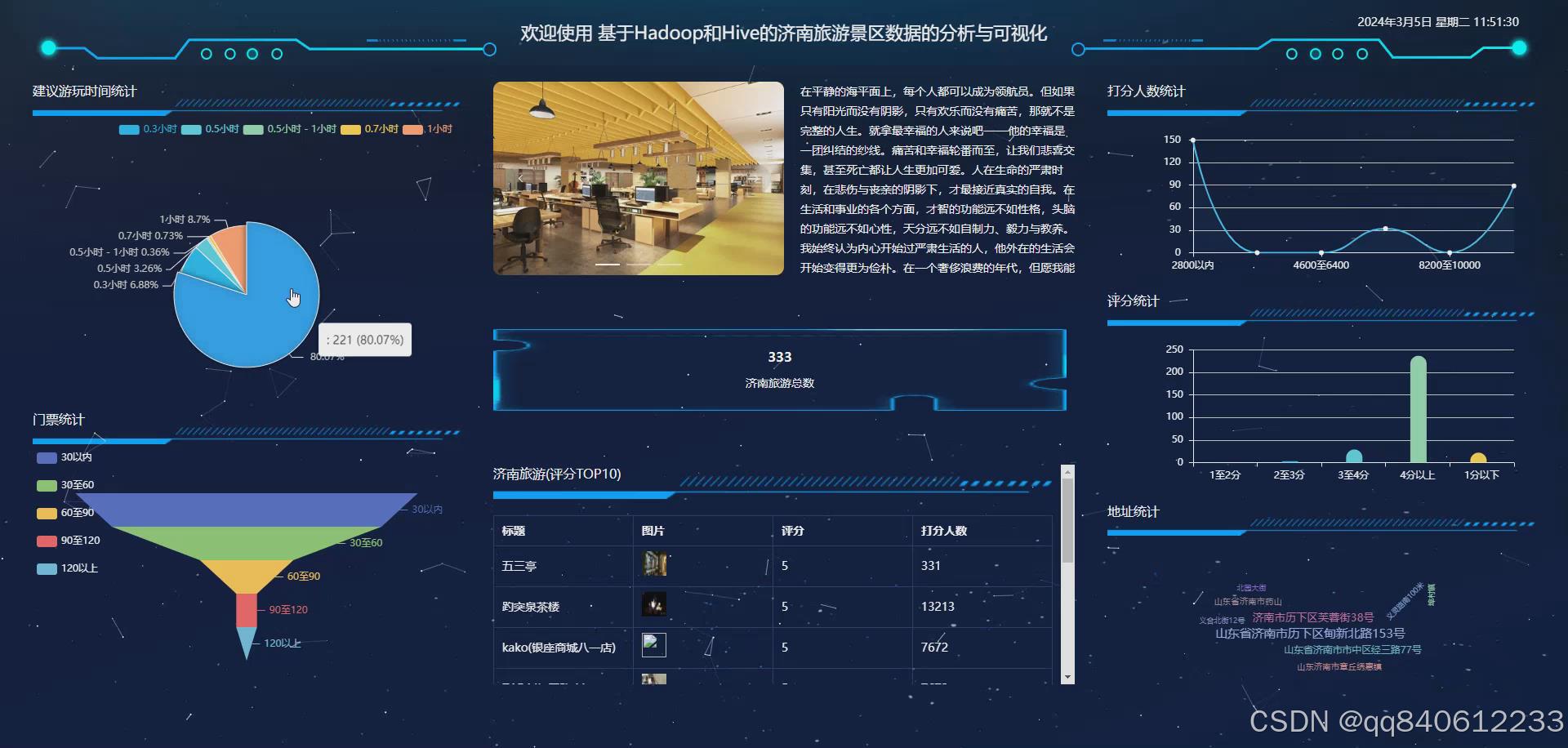
Task: Click word cloud entry 济南市历下区芙蓉街38号
Action: (x=1313, y=617)
